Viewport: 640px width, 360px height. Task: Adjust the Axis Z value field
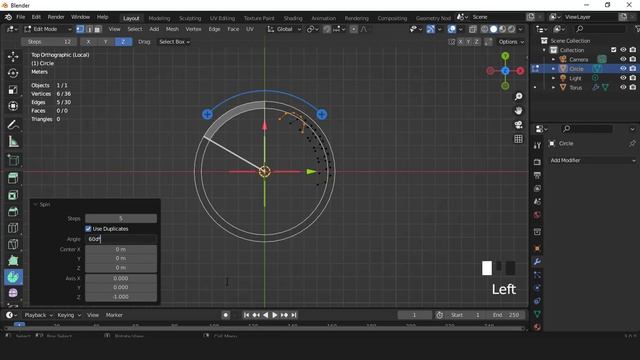[121, 297]
